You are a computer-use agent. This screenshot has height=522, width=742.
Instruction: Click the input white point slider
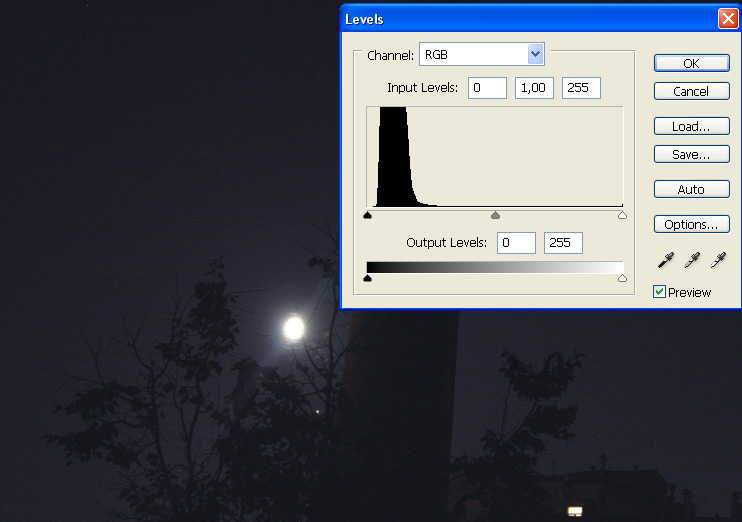pos(622,215)
